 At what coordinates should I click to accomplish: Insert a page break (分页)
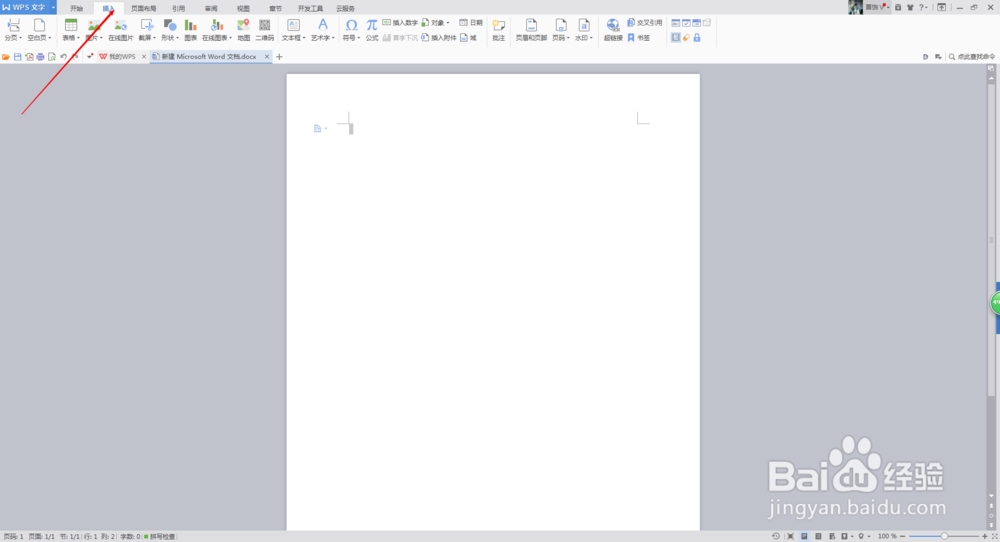pyautogui.click(x=13, y=30)
